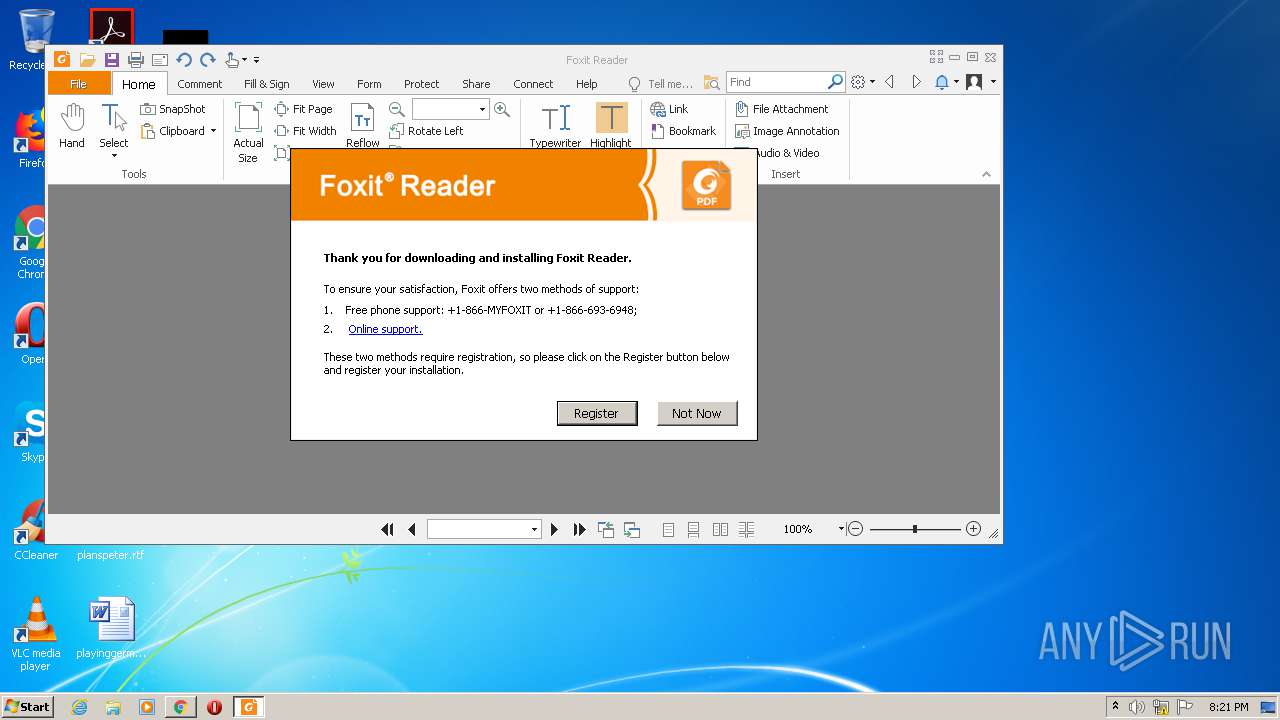Dismiss the dialog with Not Now

[x=697, y=413]
